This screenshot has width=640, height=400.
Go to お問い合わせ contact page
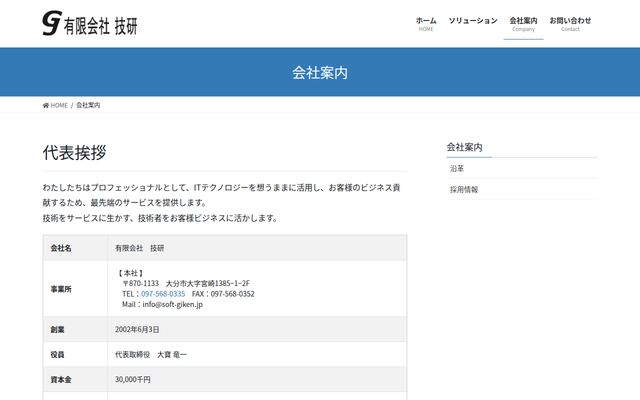570,24
